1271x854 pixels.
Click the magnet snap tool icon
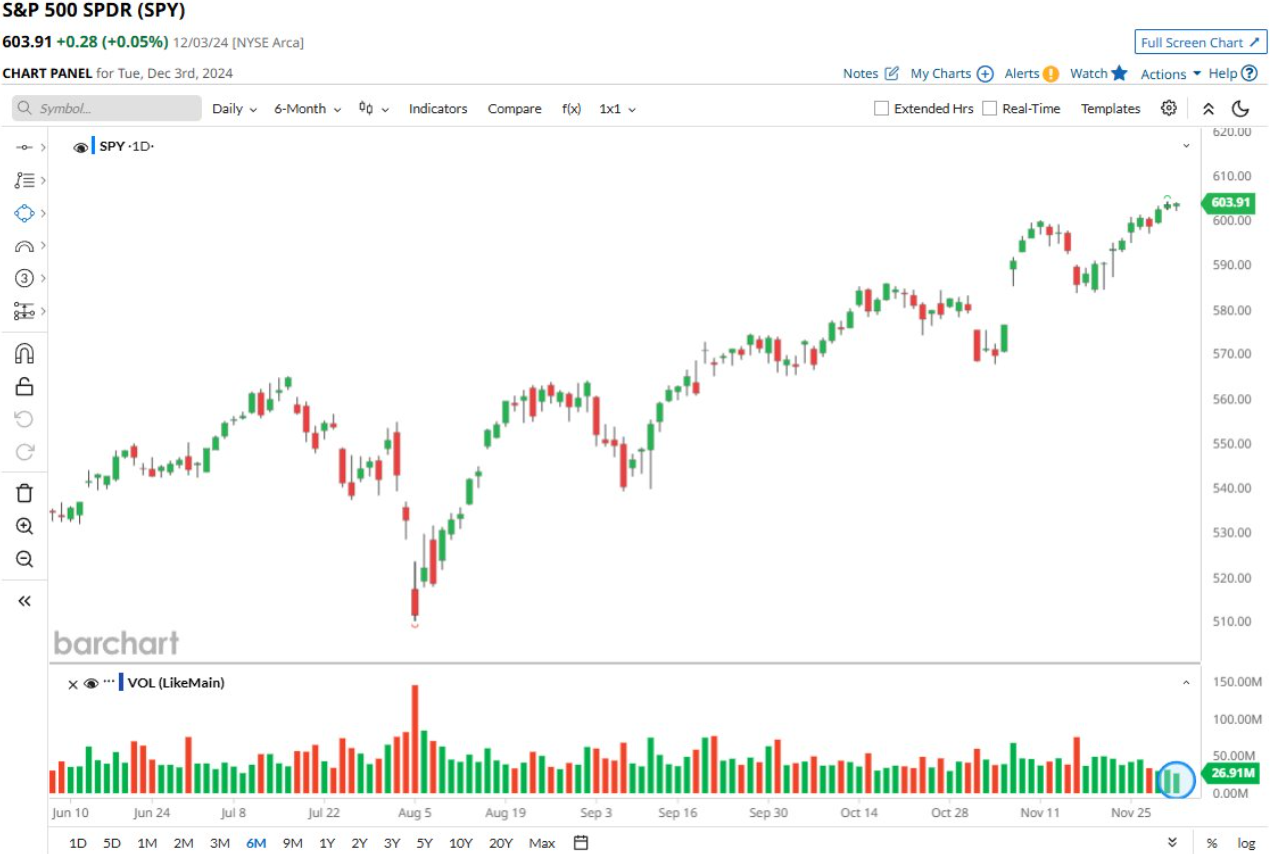tap(25, 353)
